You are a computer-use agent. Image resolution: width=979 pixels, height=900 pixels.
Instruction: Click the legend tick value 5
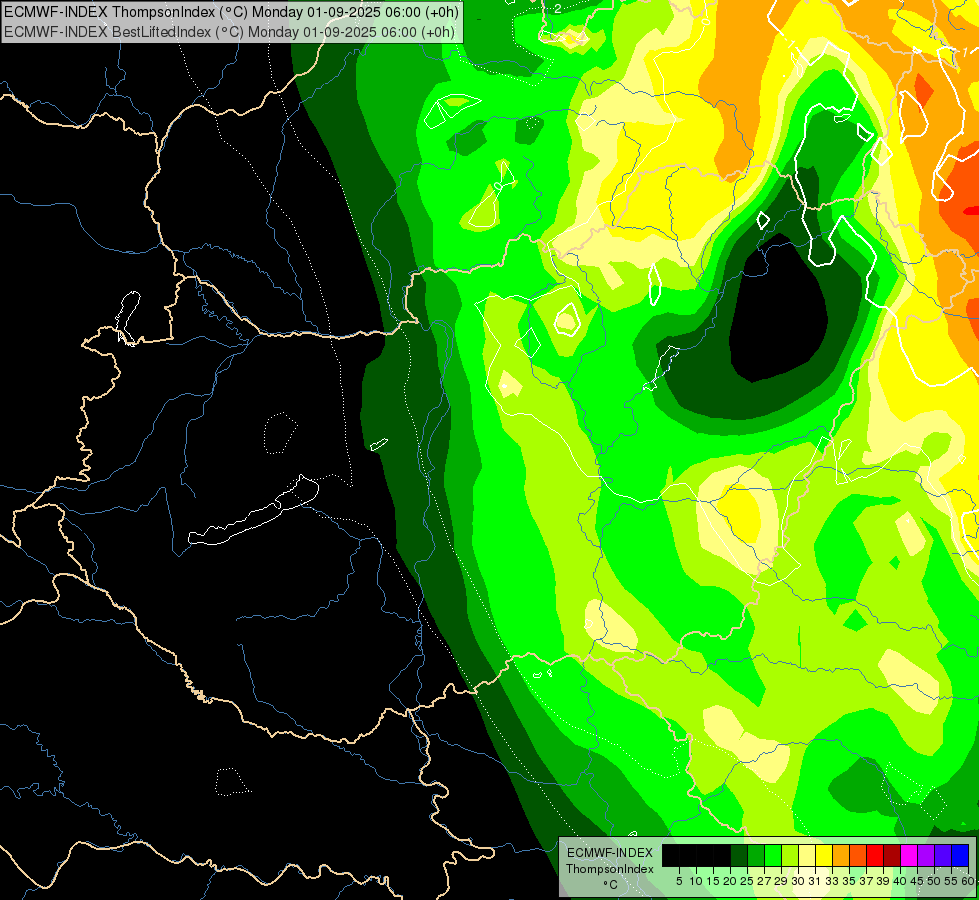(679, 881)
